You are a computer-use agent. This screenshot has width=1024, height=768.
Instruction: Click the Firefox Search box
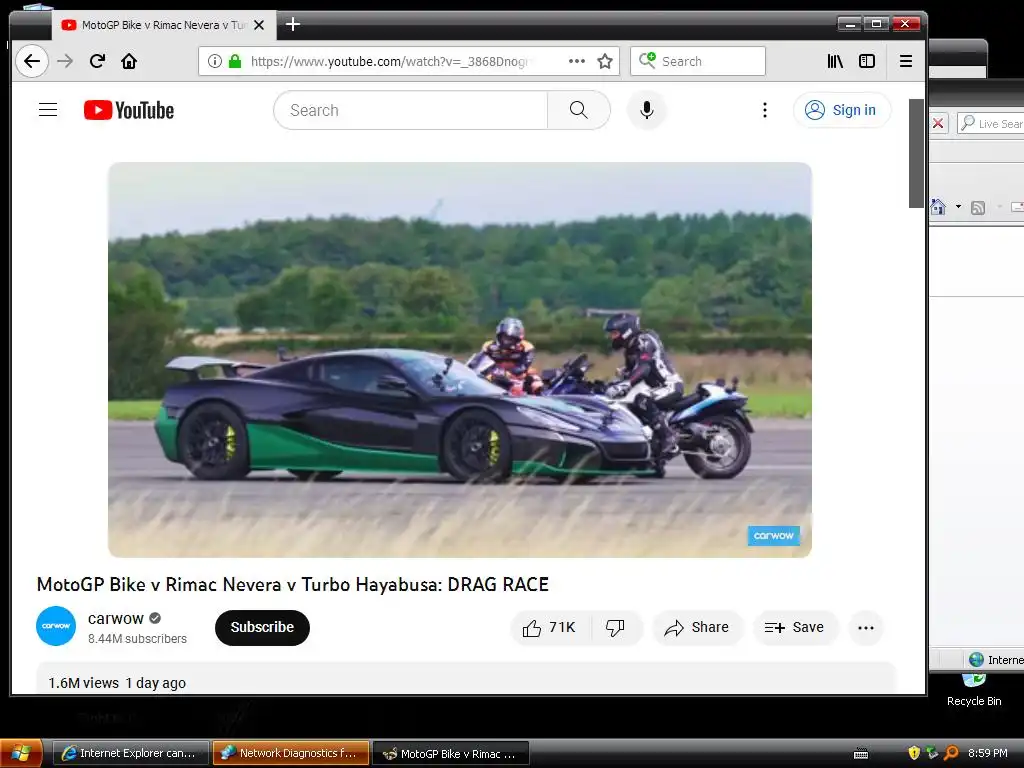point(697,61)
